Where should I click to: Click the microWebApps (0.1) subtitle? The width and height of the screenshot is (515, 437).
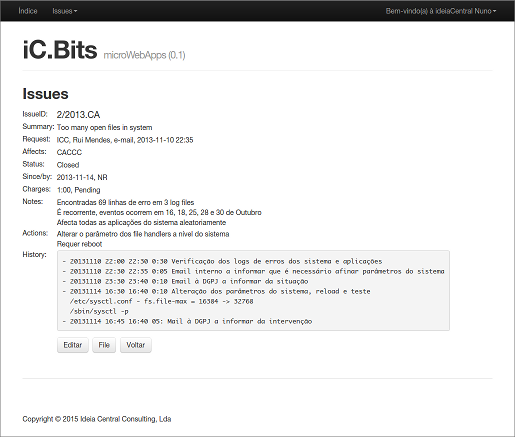[x=144, y=55]
